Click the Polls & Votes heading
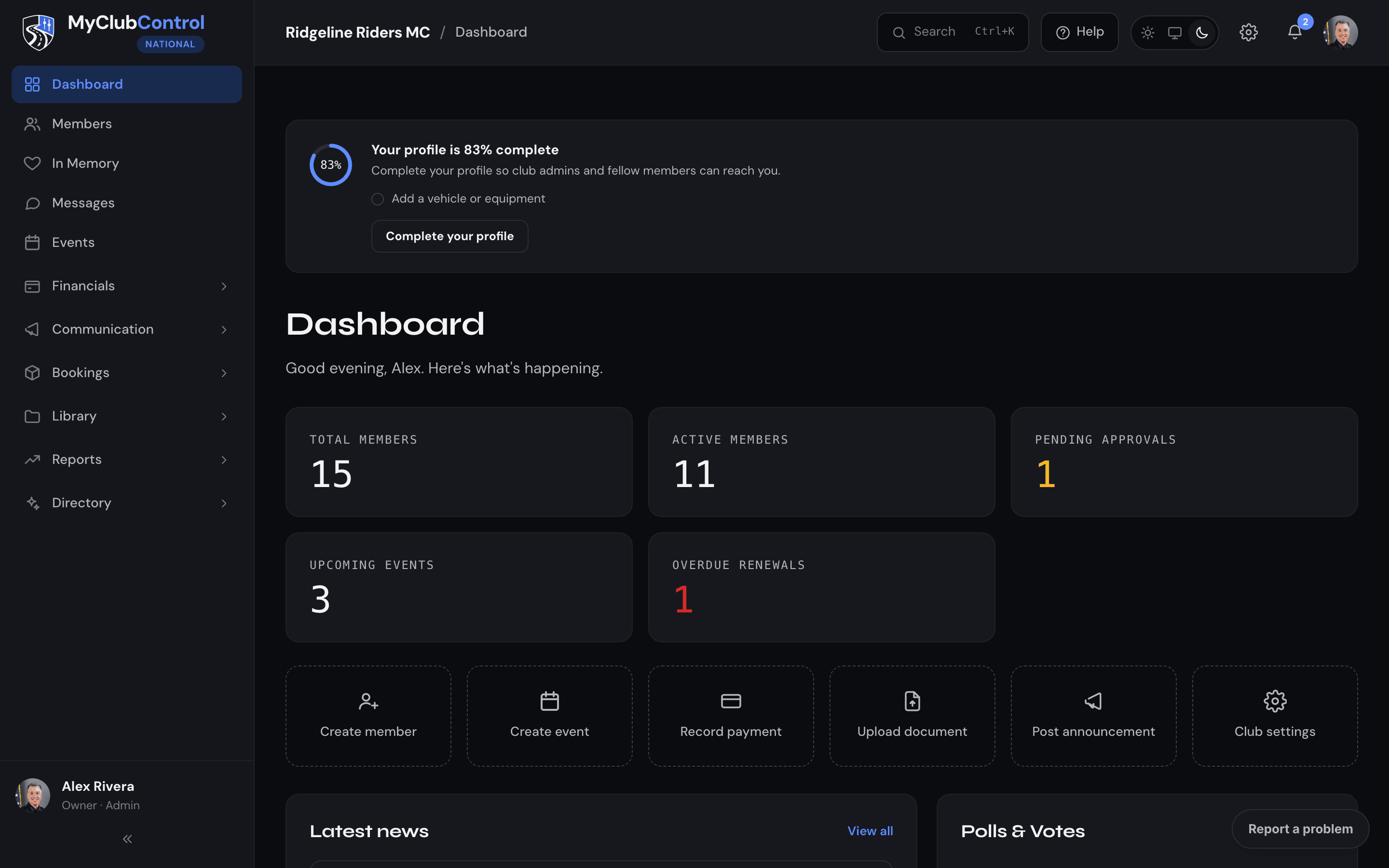Image resolution: width=1389 pixels, height=868 pixels. coord(1023,831)
